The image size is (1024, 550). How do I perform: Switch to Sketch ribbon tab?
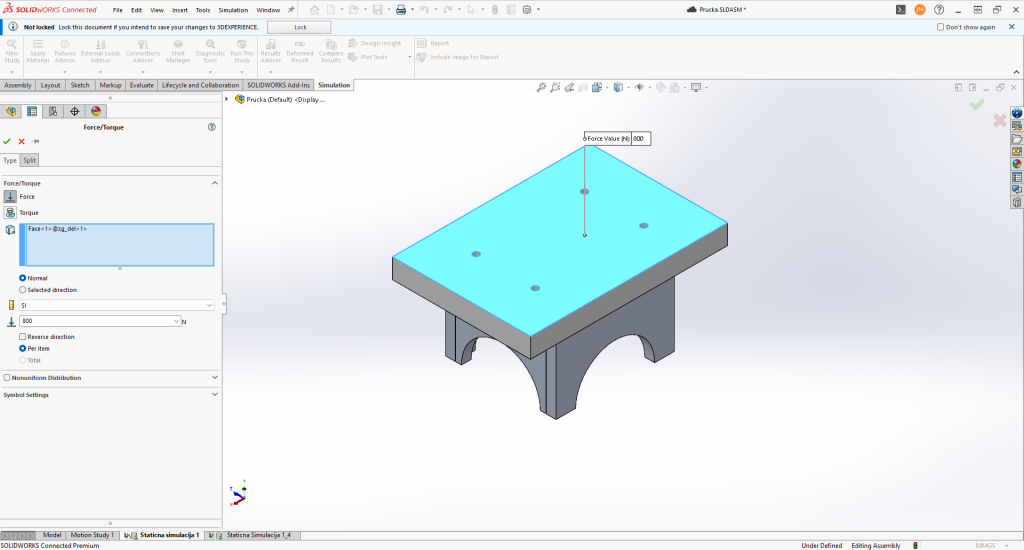tap(80, 86)
